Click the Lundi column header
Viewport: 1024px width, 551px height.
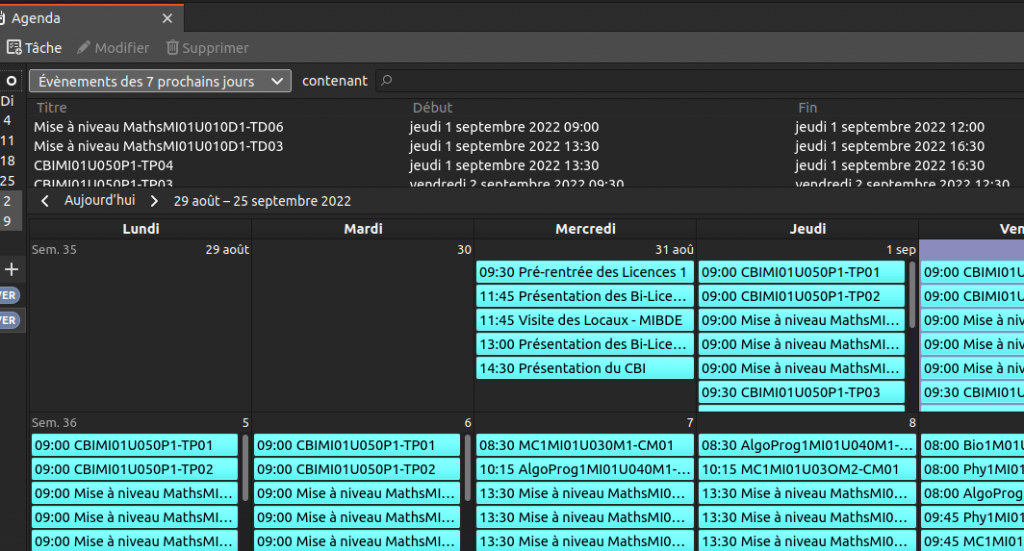[x=140, y=228]
